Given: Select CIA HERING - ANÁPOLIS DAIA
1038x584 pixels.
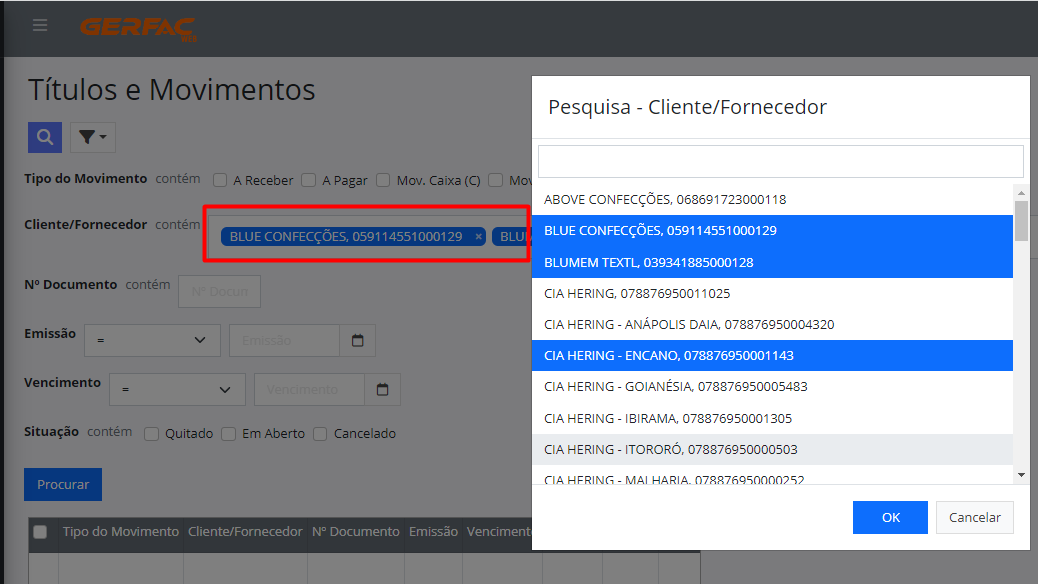Looking at the screenshot, I should coord(773,324).
